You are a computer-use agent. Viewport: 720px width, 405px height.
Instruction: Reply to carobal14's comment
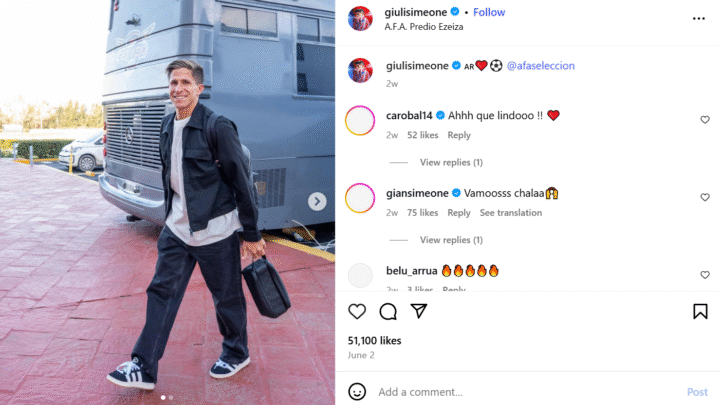click(x=459, y=135)
